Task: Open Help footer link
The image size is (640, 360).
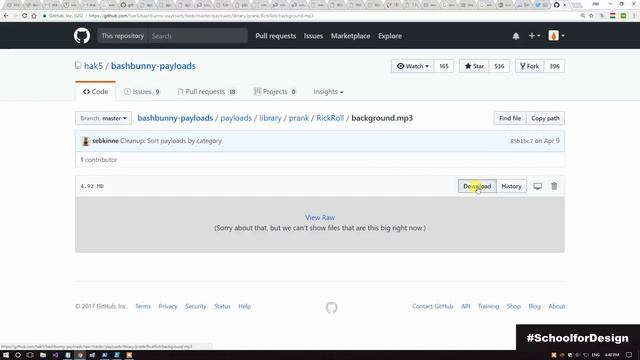Action: 244,306
